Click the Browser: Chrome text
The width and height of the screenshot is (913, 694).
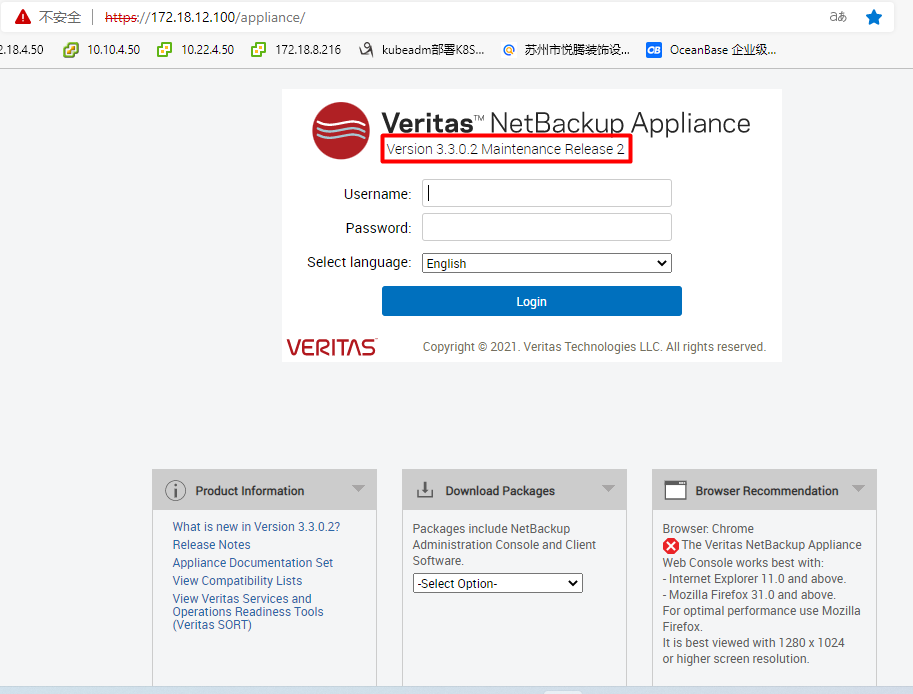click(708, 529)
